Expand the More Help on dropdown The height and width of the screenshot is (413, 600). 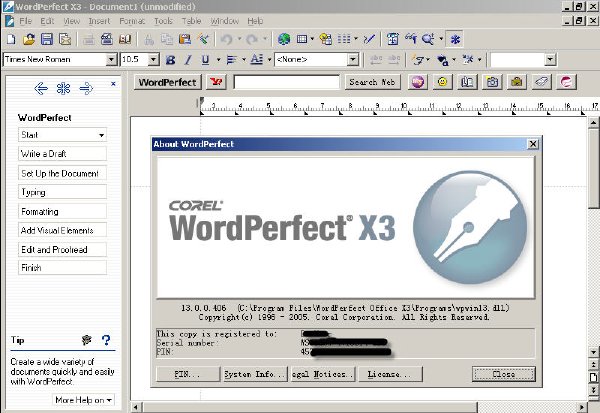pyautogui.click(x=82, y=400)
